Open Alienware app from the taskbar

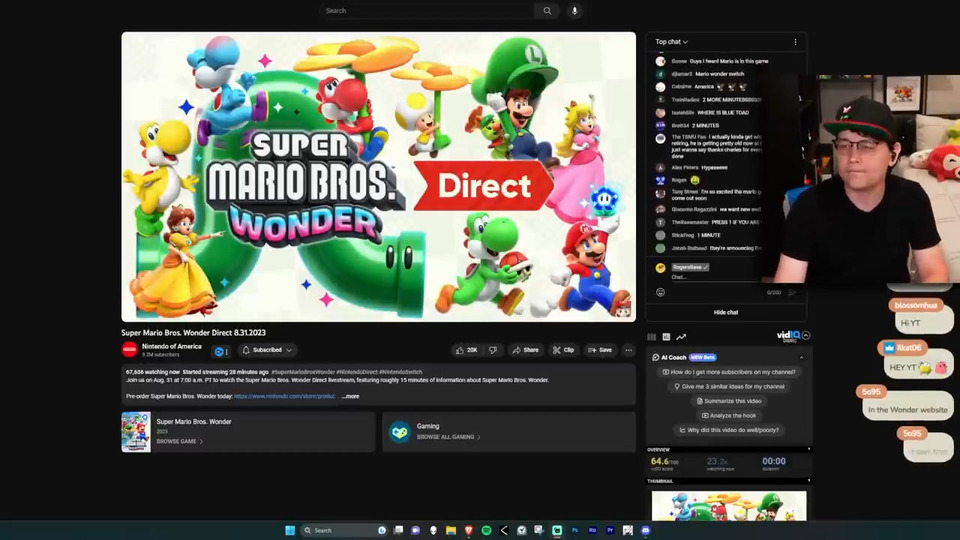pos(433,530)
